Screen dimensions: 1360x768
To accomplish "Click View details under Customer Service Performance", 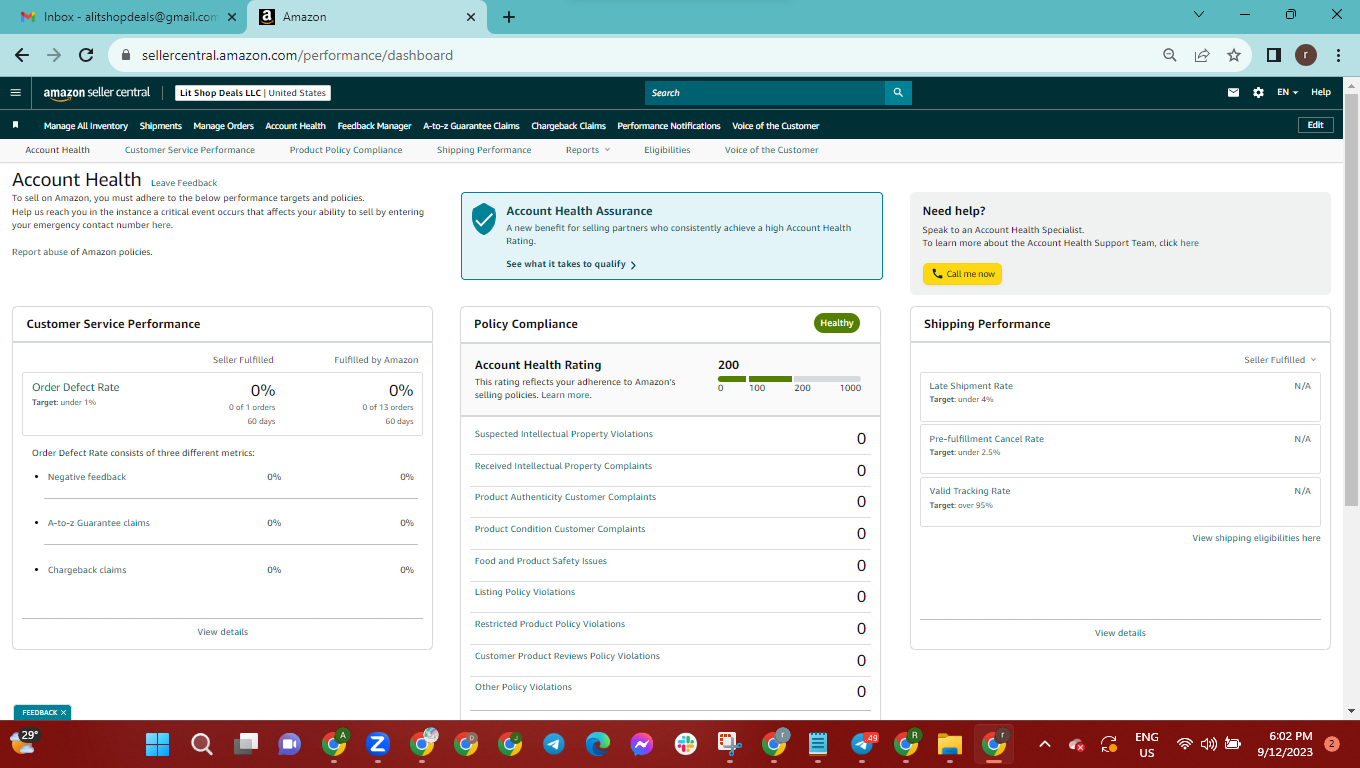I will pos(223,632).
